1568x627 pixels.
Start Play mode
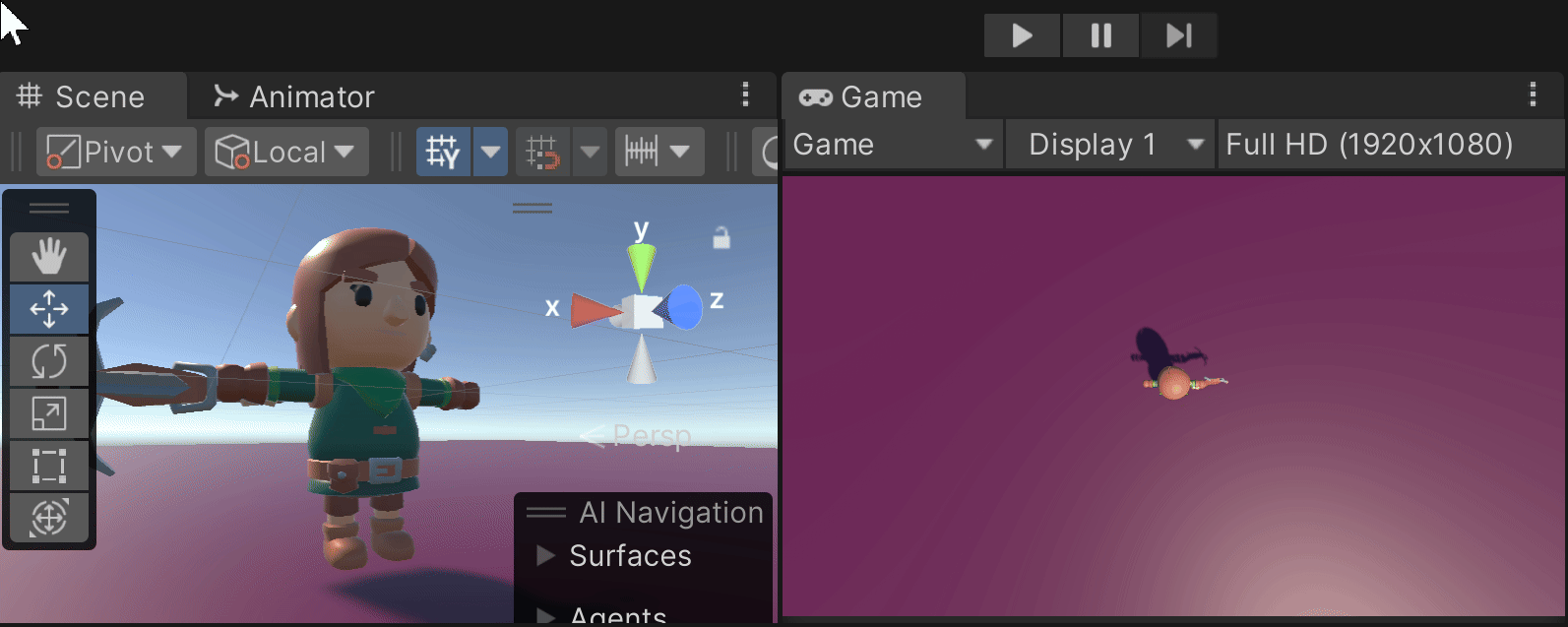(1022, 36)
